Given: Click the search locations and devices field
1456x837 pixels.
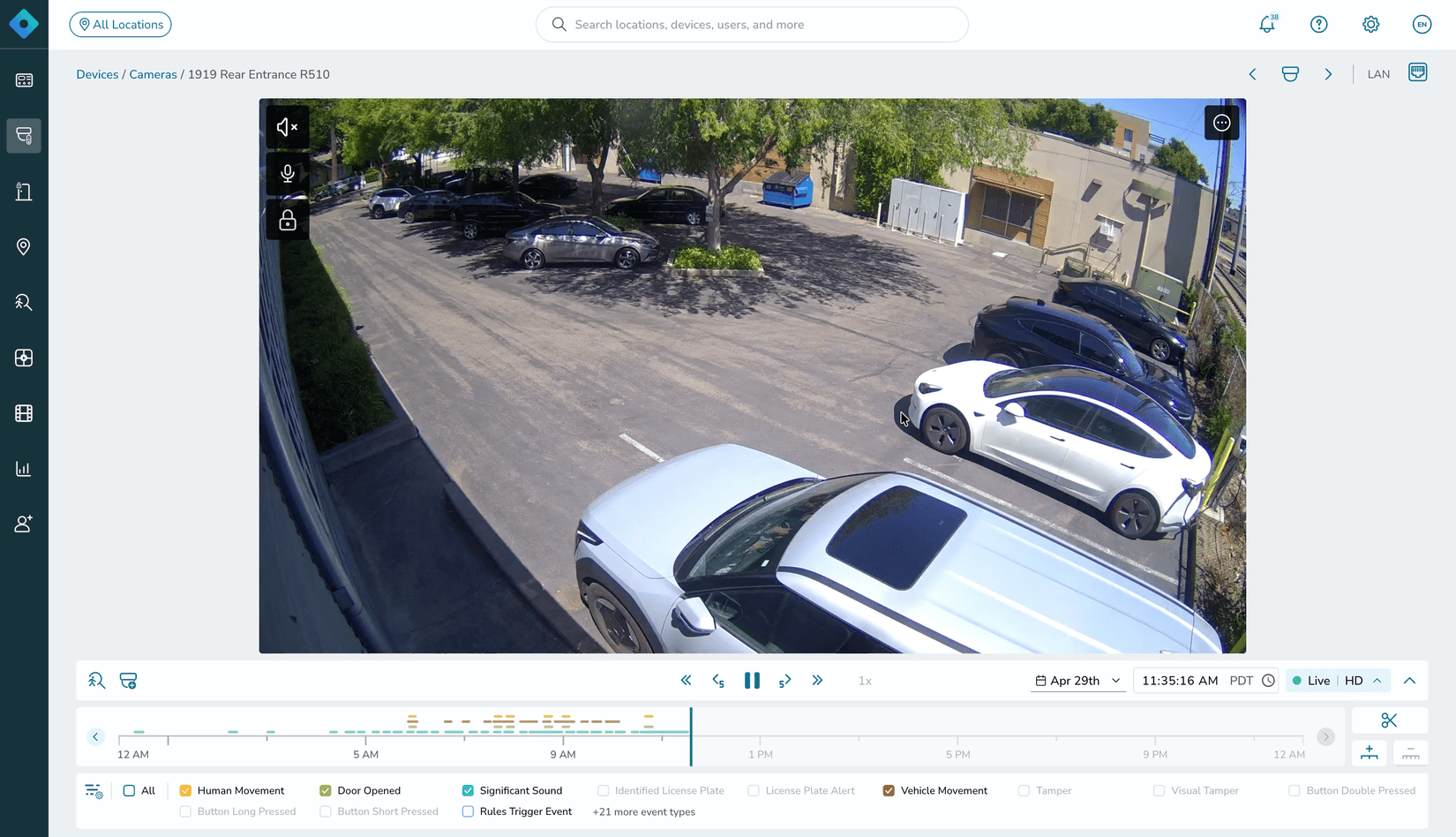Looking at the screenshot, I should [752, 25].
